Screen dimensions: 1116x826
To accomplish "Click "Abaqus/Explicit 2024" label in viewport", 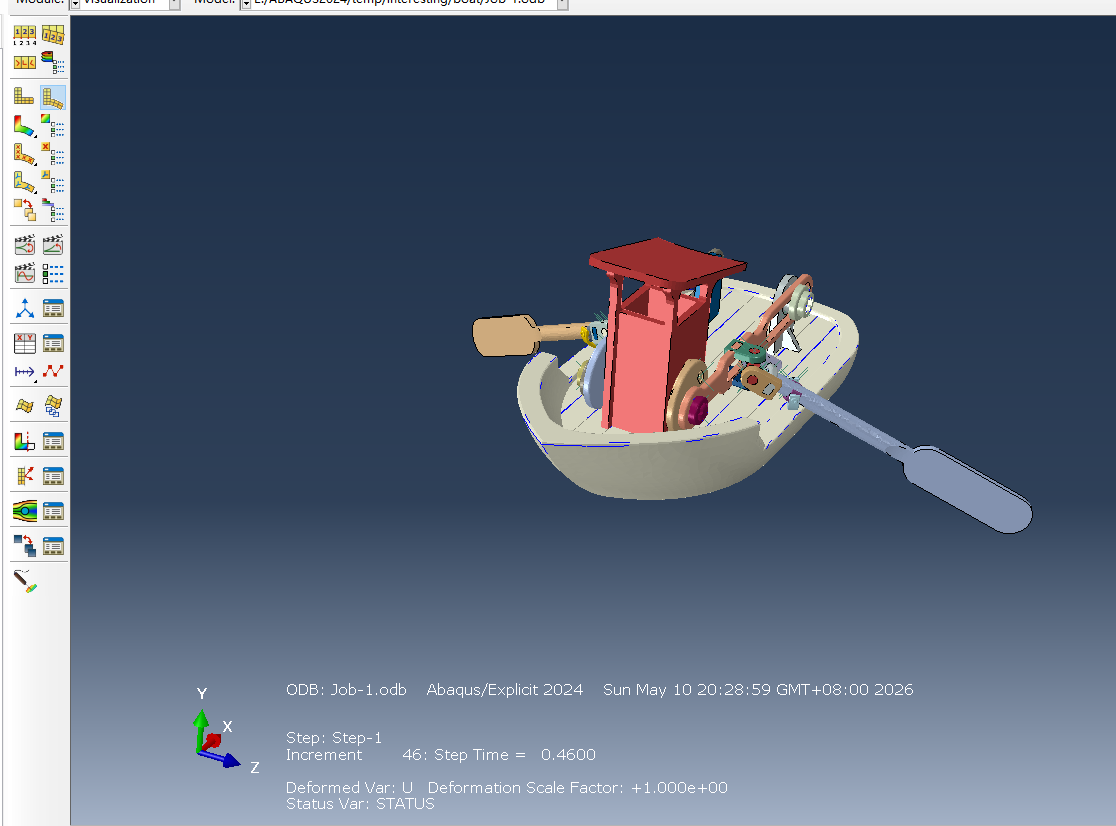I will pos(505,689).
